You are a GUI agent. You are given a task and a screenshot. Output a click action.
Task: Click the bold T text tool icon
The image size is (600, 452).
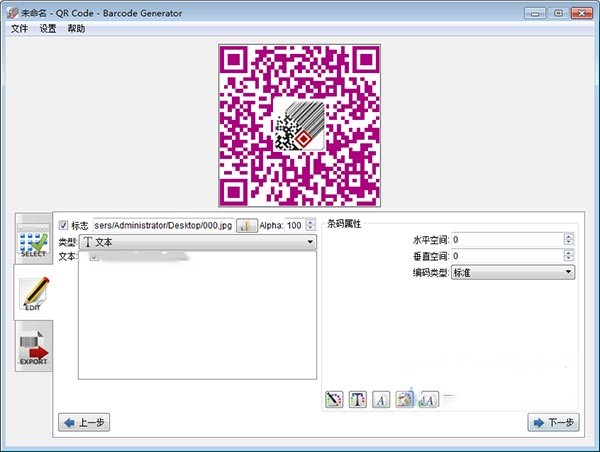click(x=358, y=399)
